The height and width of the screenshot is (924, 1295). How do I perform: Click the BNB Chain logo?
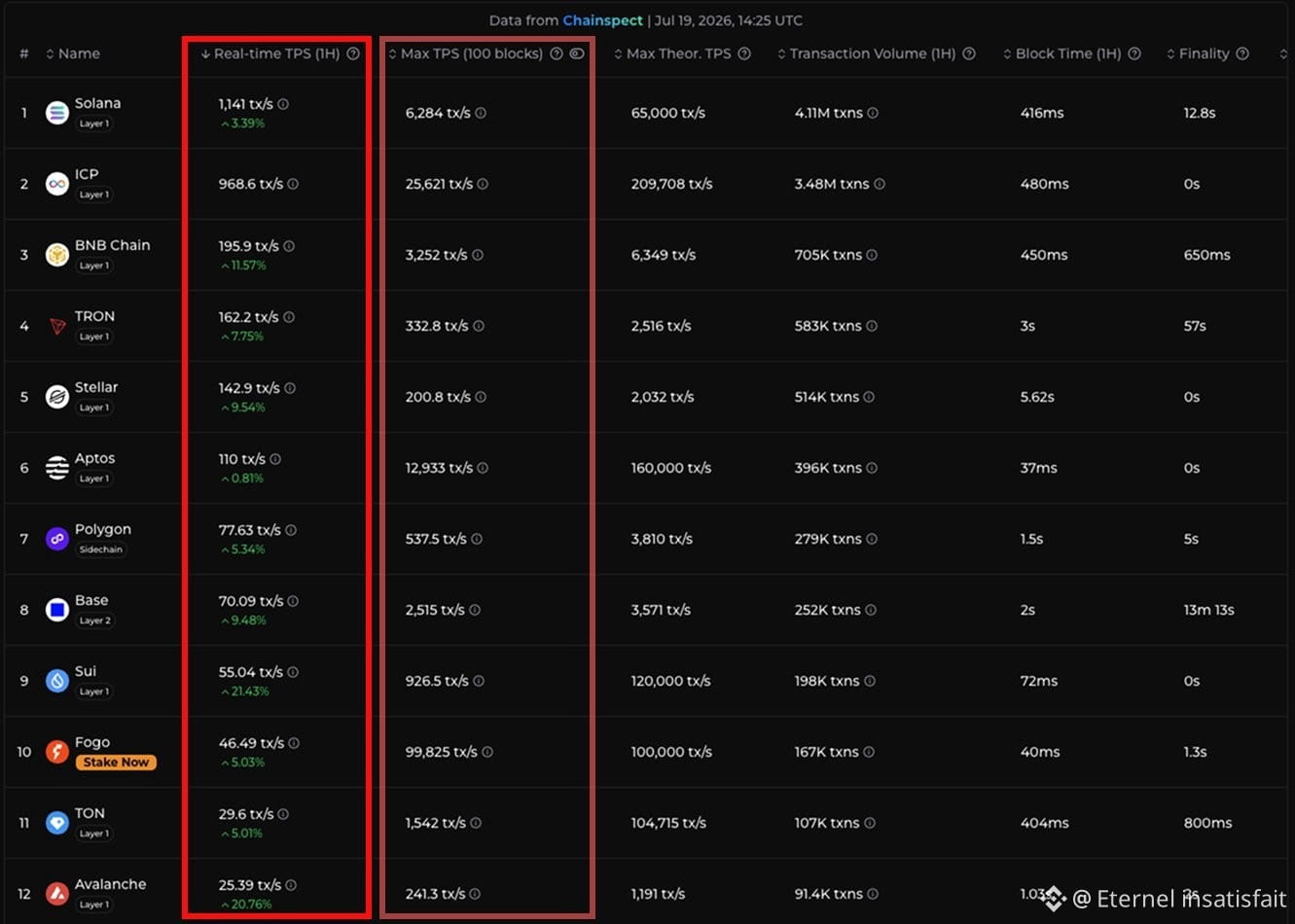click(57, 255)
